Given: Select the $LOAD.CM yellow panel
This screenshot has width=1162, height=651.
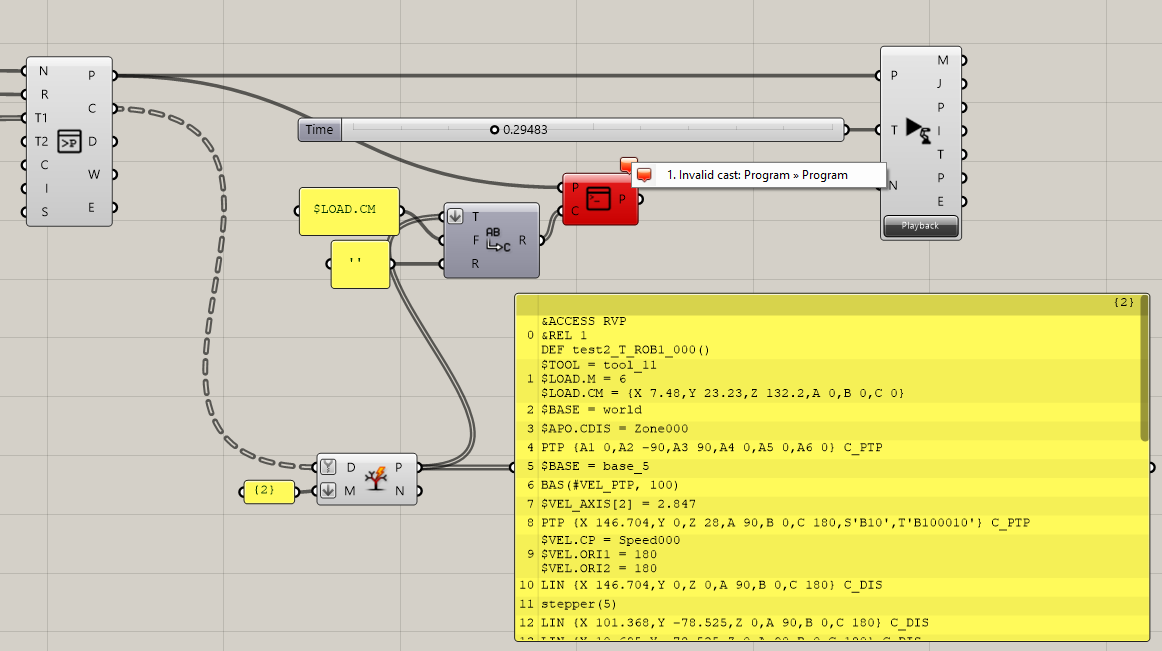Looking at the screenshot, I should 349,211.
